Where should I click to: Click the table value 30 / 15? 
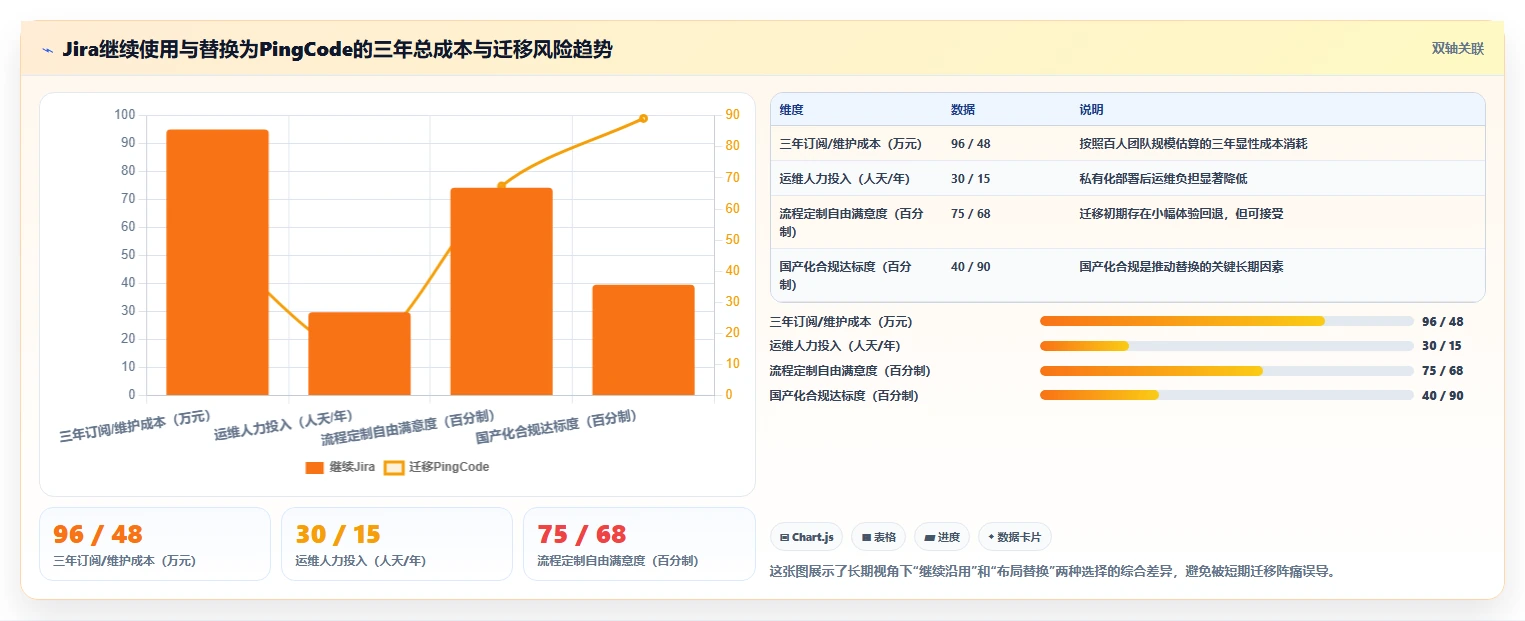coord(970,178)
